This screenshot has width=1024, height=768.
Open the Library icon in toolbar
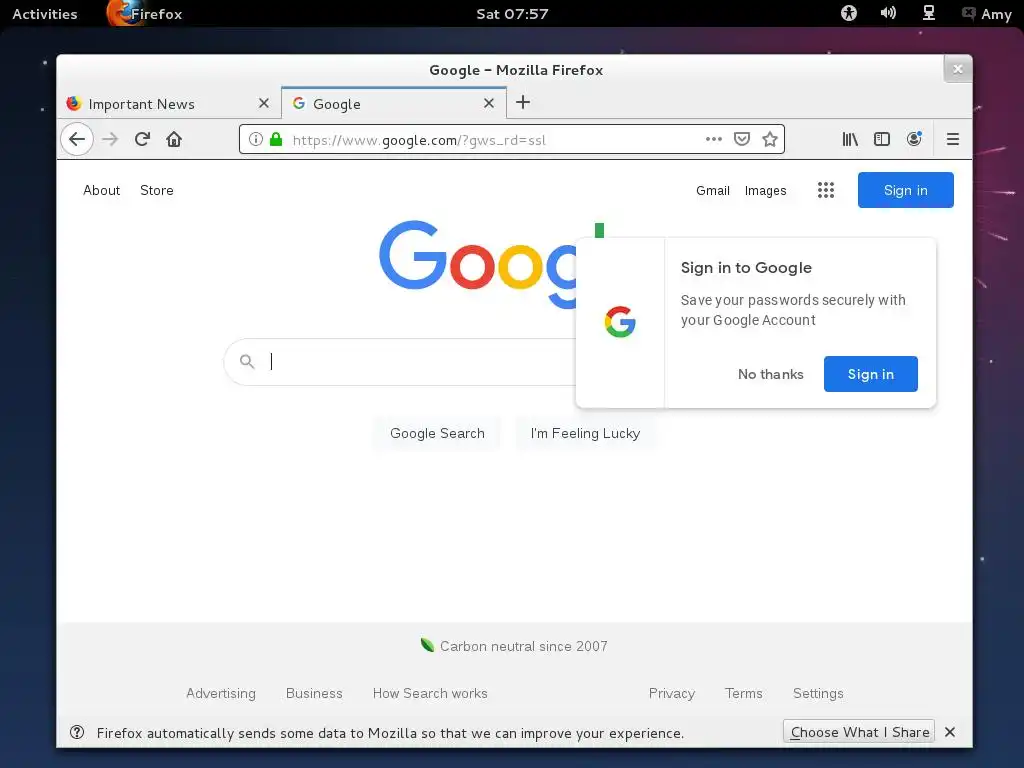[x=850, y=139]
